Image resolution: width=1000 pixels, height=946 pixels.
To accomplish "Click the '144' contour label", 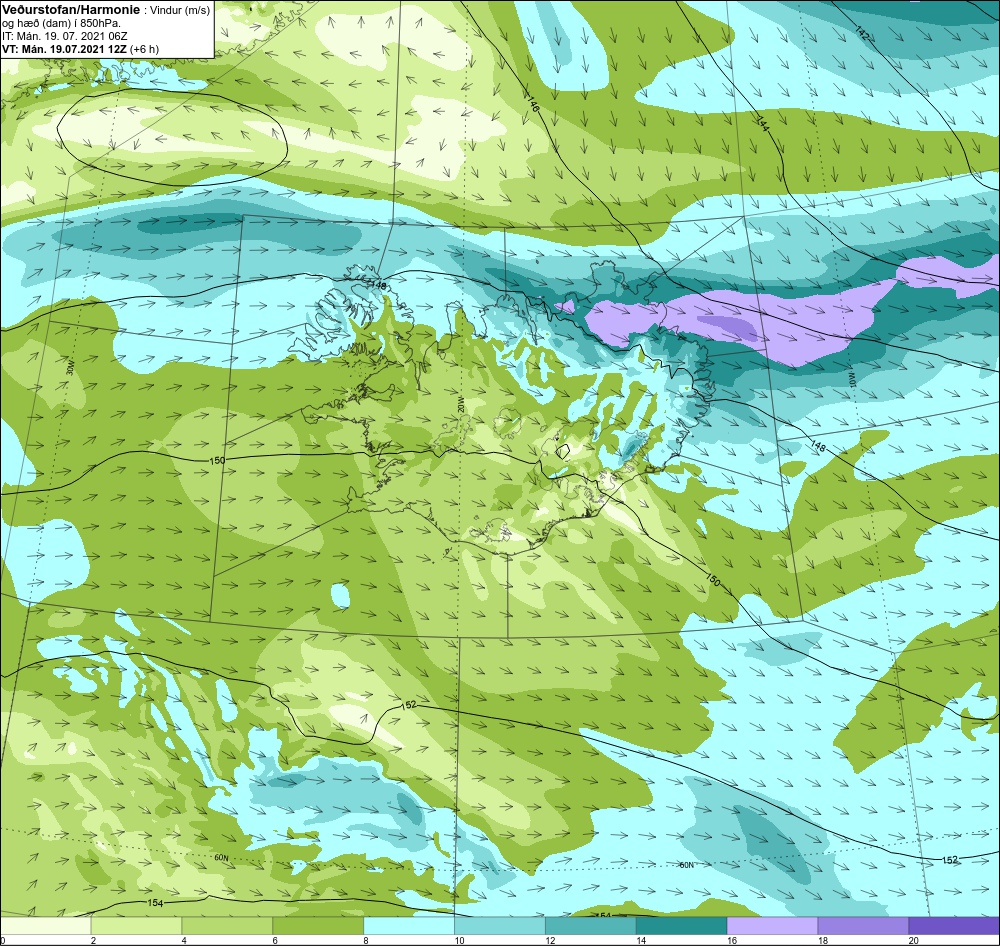I will pyautogui.click(x=763, y=124).
